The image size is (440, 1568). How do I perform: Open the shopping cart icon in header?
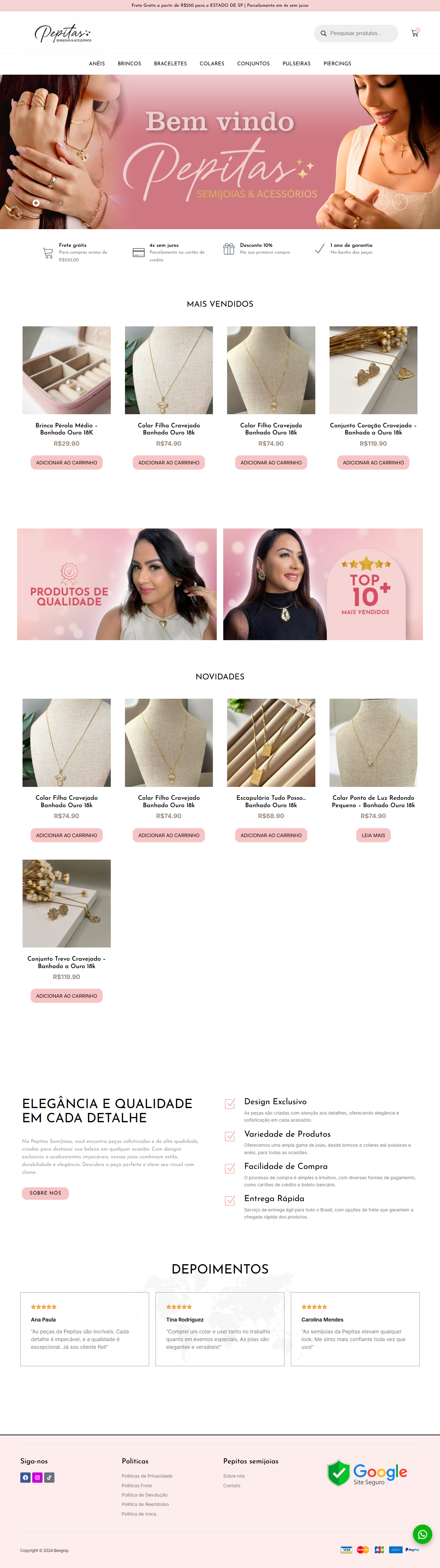coord(415,33)
